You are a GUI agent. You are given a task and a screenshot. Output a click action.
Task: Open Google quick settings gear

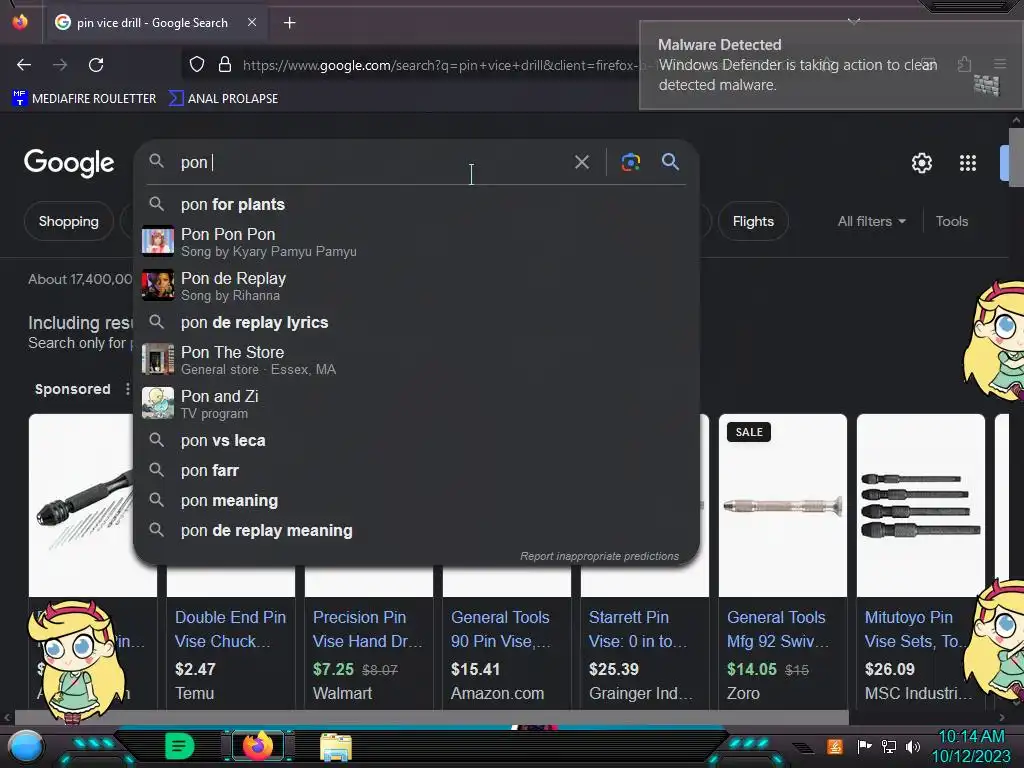[x=921, y=163]
